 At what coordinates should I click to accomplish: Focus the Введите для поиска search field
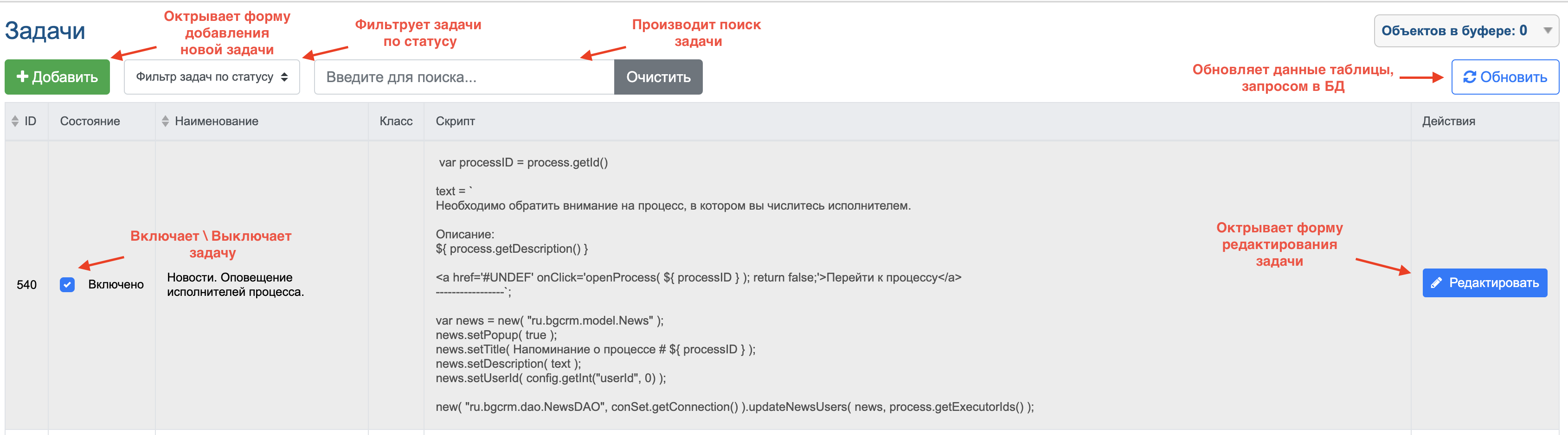pos(464,77)
